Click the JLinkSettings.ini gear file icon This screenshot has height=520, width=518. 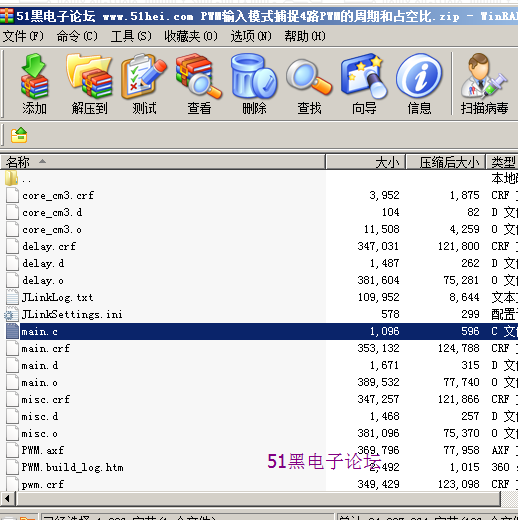click(12, 314)
